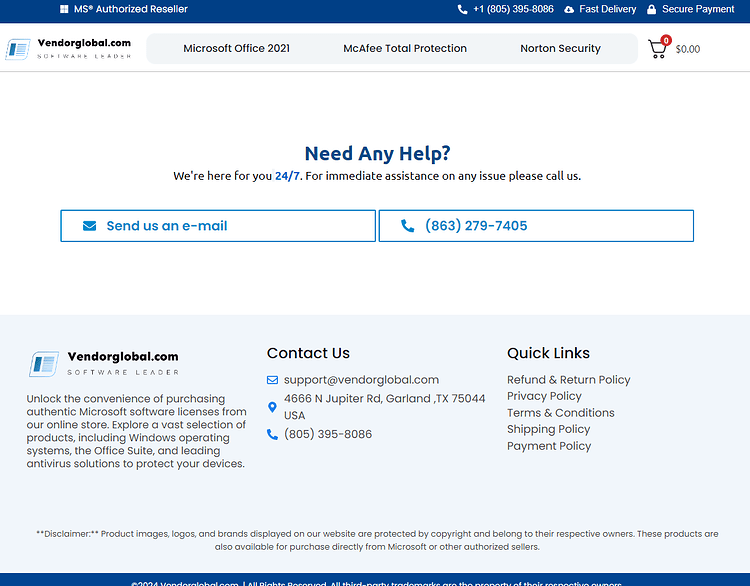Click the map pin icon beside the address

click(272, 407)
